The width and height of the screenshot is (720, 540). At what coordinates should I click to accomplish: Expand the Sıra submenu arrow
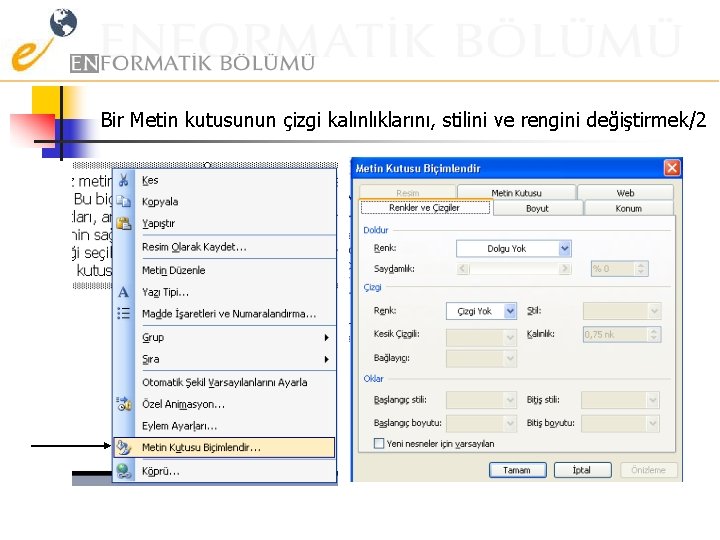(x=326, y=359)
